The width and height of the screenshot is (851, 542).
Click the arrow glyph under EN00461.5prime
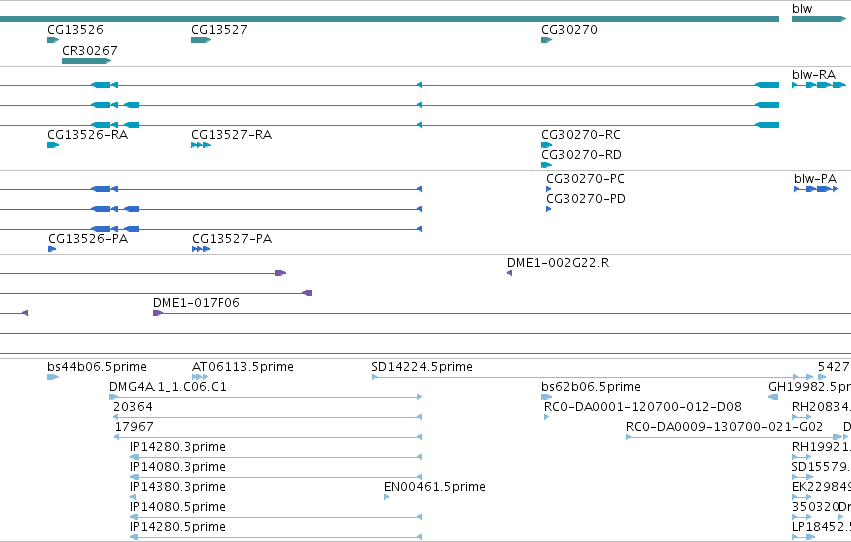pos(386,497)
